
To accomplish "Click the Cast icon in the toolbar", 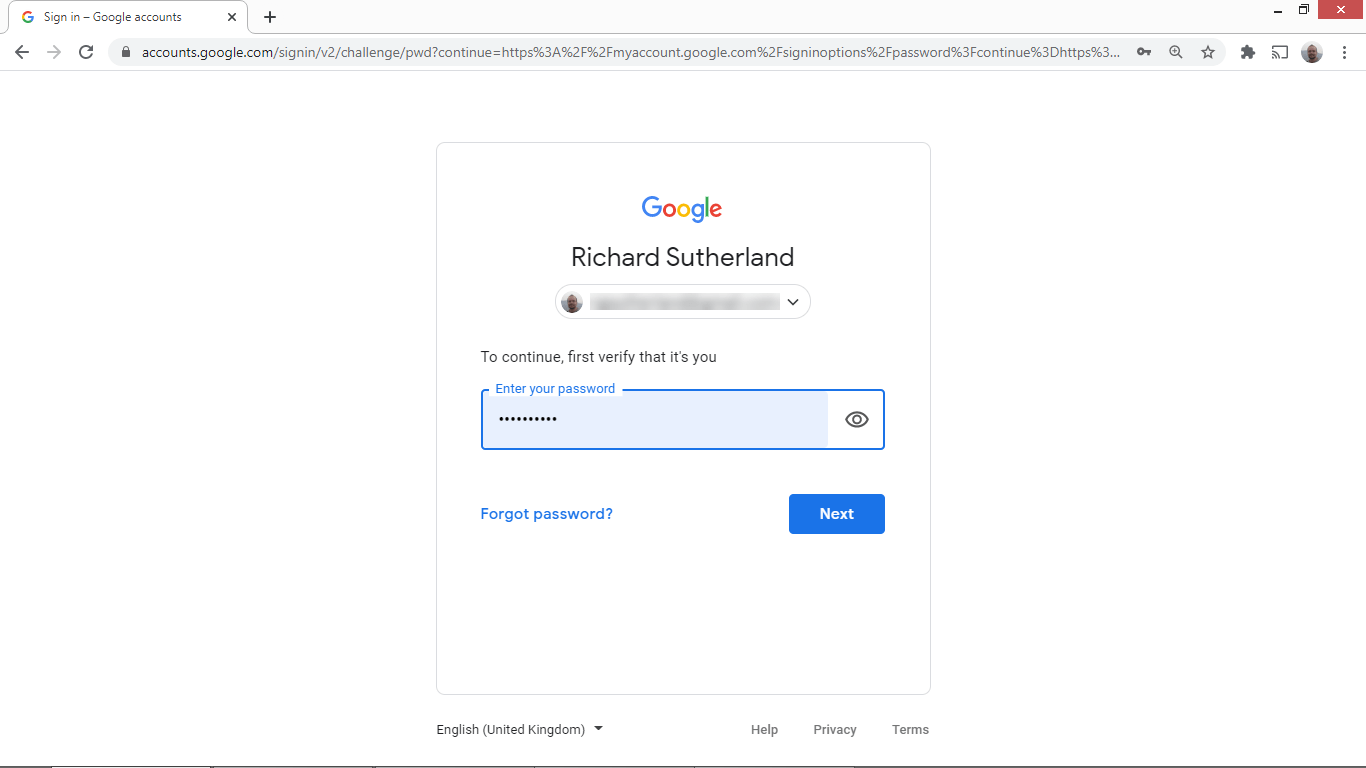I will pos(1279,52).
